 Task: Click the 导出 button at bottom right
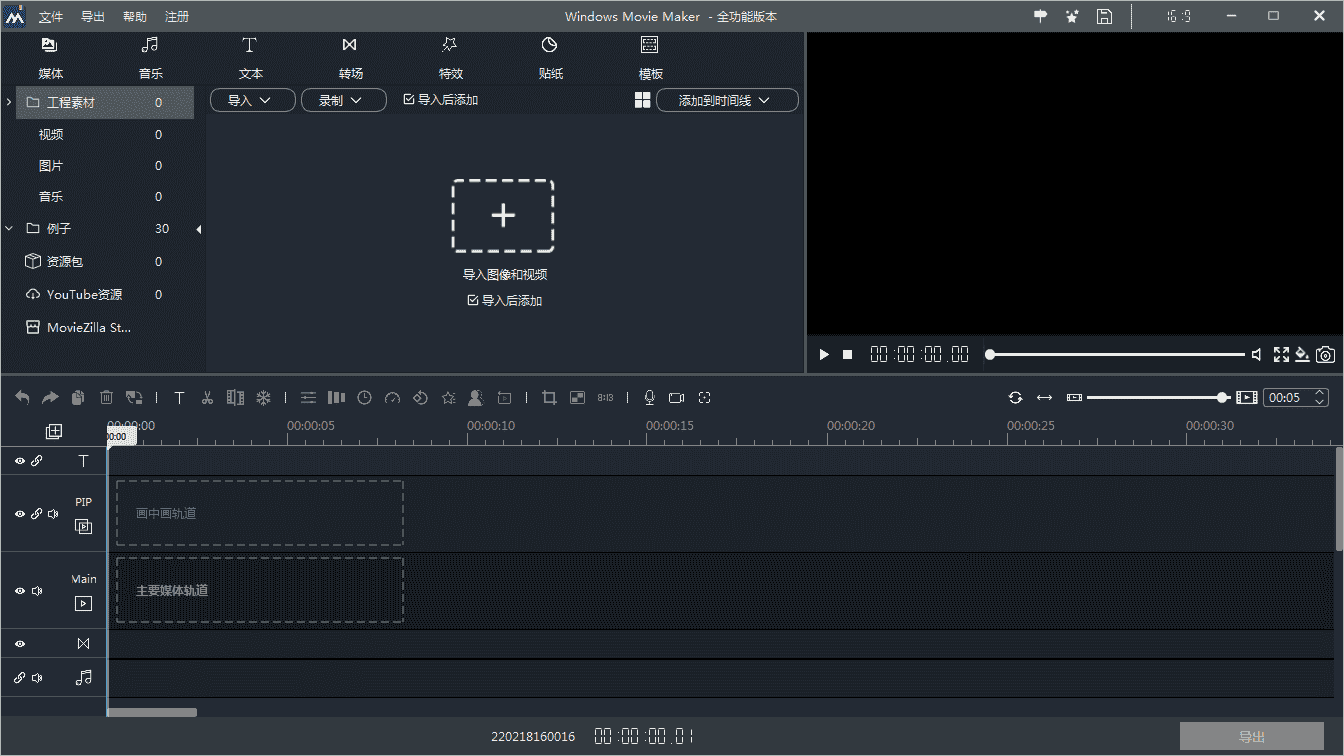[x=1252, y=737]
